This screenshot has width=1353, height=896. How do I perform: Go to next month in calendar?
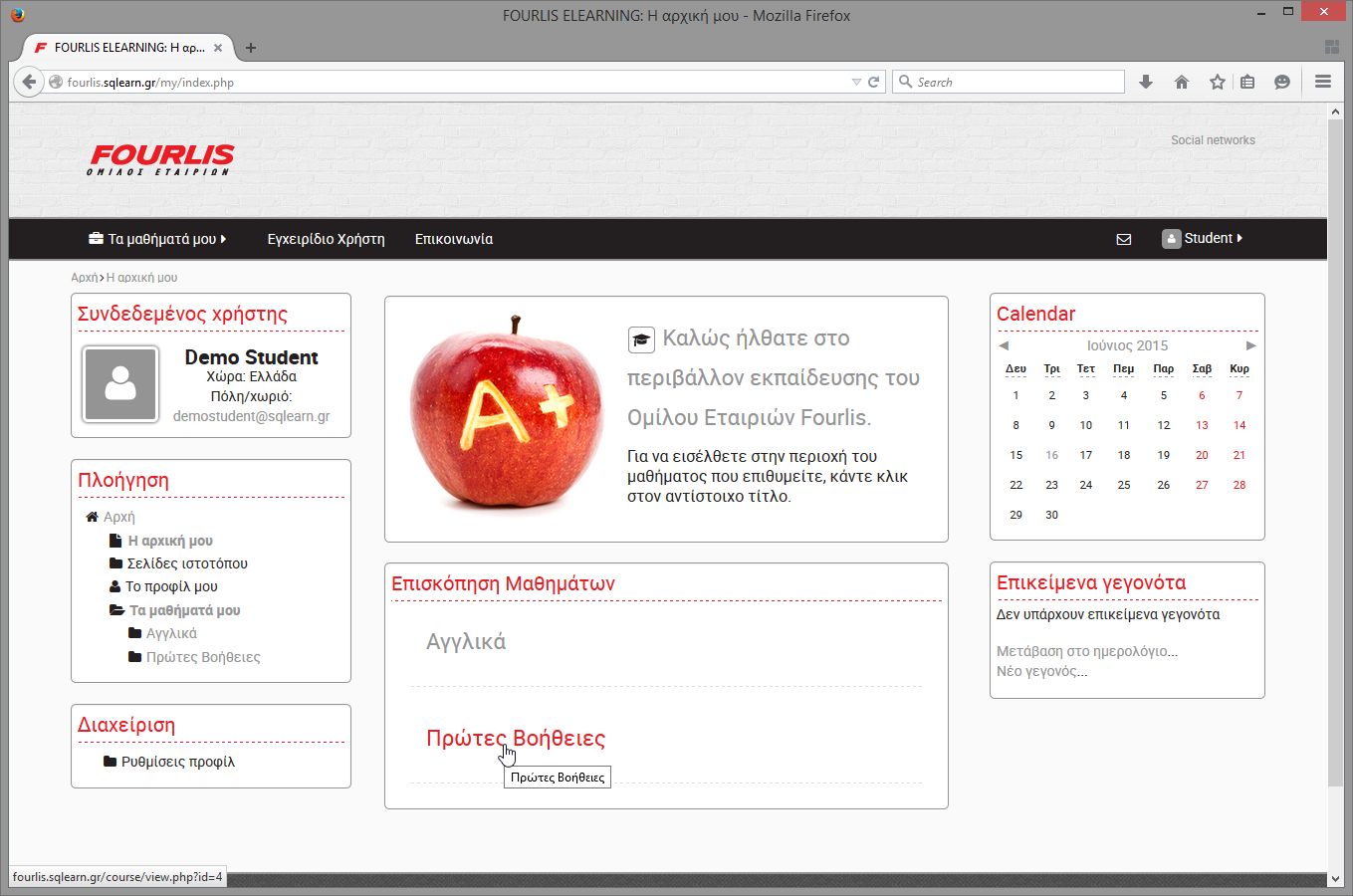pos(1251,345)
